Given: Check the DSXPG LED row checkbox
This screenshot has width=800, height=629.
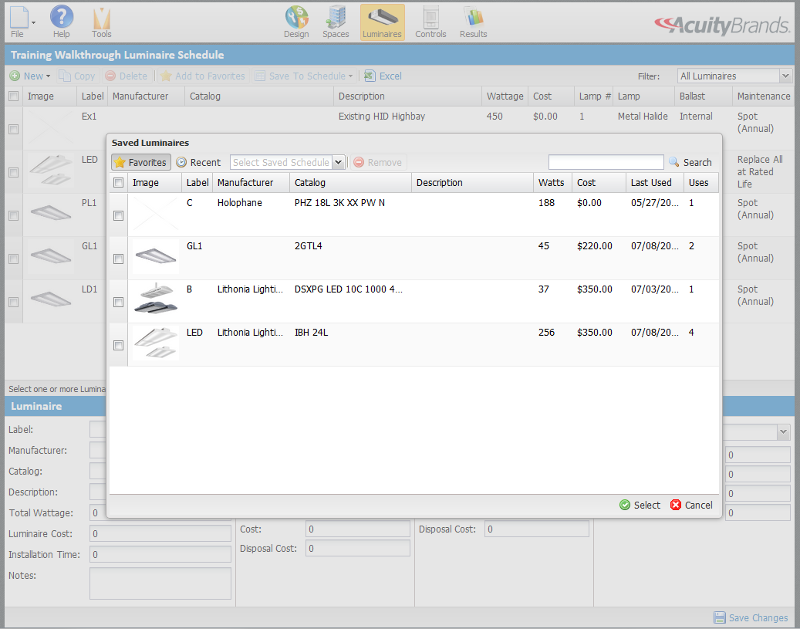Looking at the screenshot, I should click(x=118, y=302).
